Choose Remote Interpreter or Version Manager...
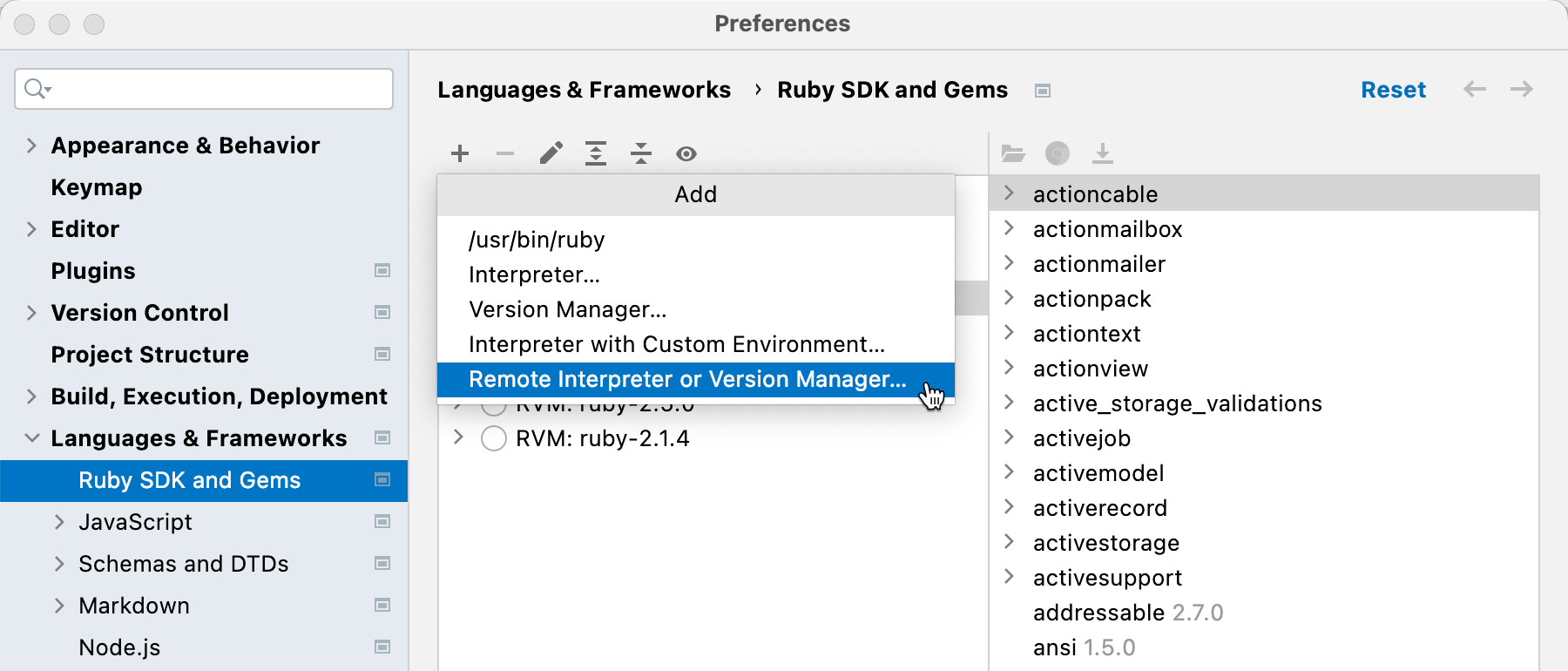1568x671 pixels. click(696, 379)
